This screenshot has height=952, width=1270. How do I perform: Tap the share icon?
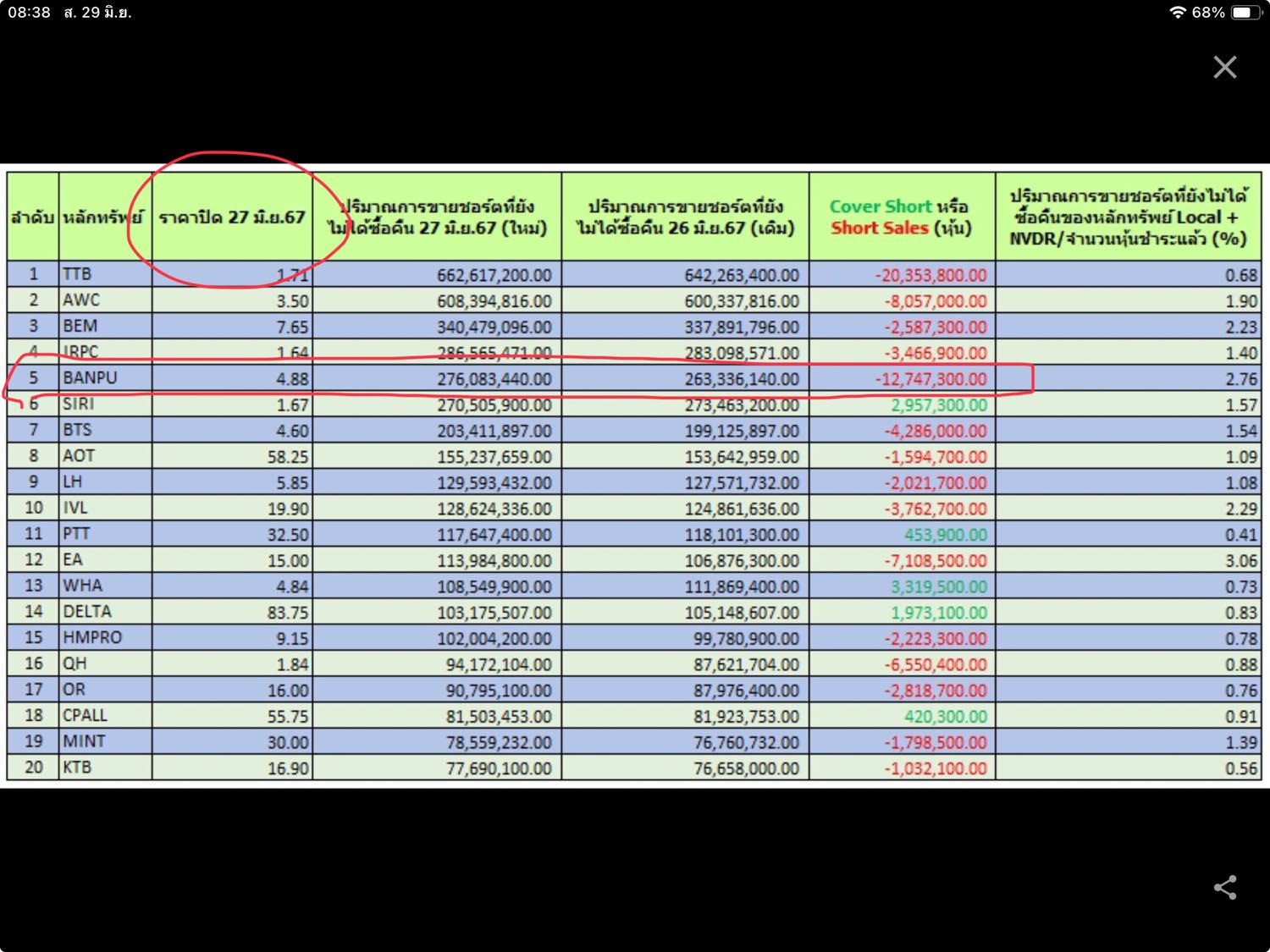click(1225, 887)
